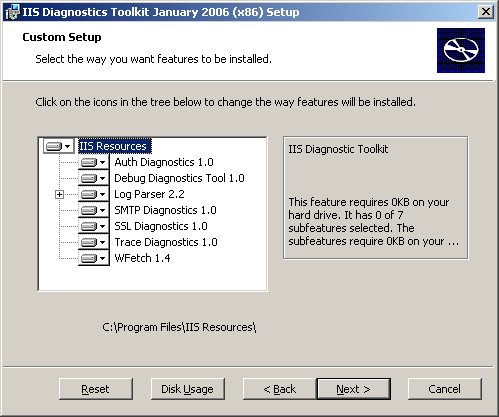Image resolution: width=499 pixels, height=417 pixels.
Task: Go back with the Back button
Action: point(279,389)
